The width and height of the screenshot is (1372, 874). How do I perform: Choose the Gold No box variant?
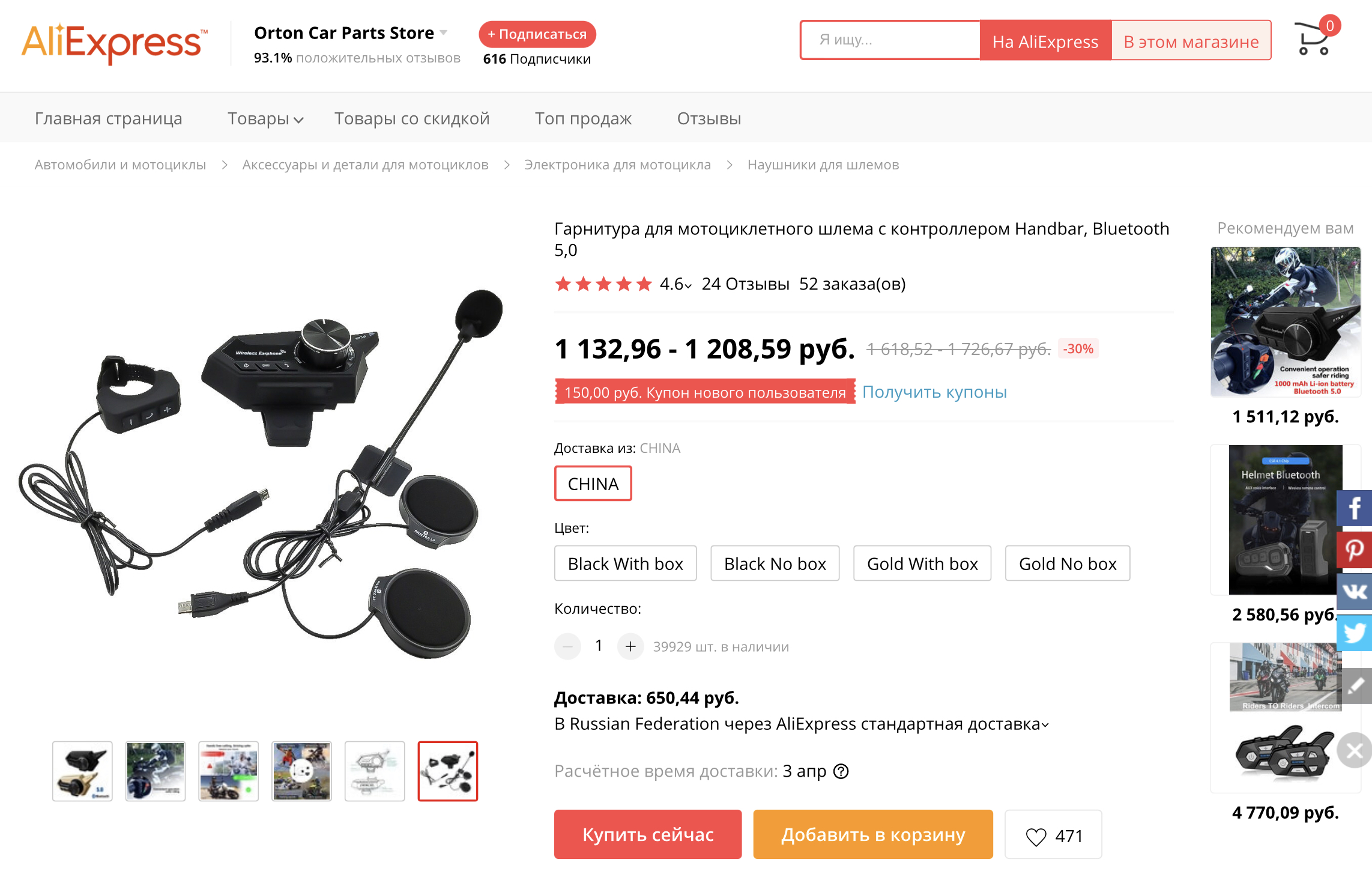click(x=1067, y=563)
